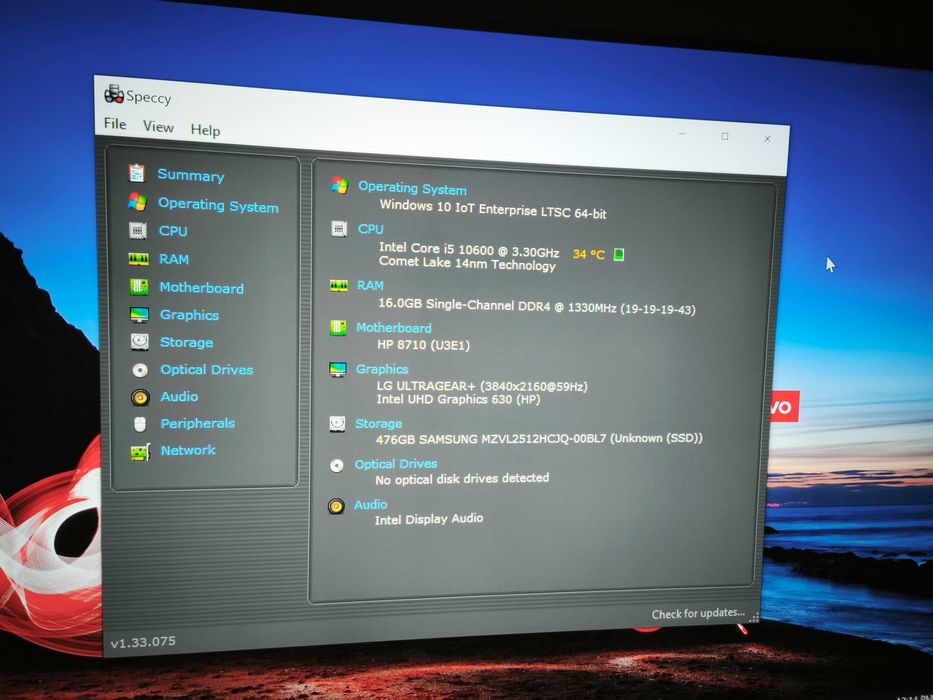Maximize the Speccy window

(725, 136)
